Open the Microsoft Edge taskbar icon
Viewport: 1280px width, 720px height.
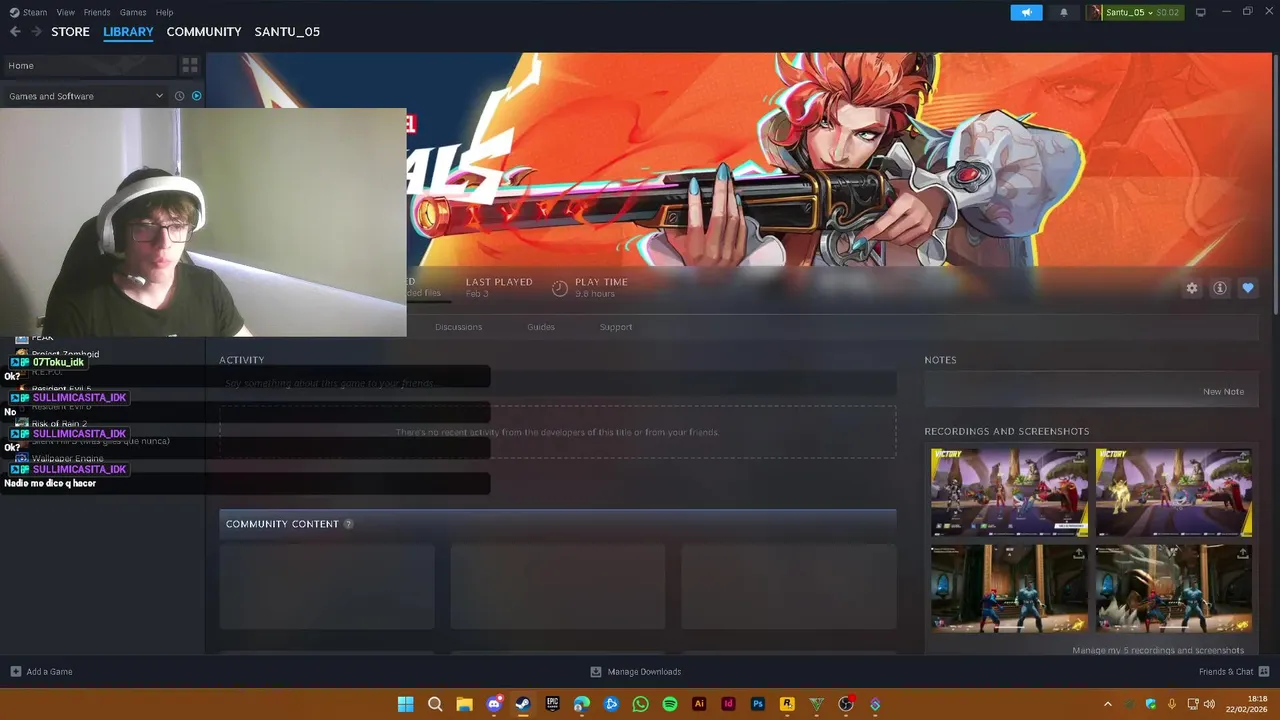tap(582, 704)
